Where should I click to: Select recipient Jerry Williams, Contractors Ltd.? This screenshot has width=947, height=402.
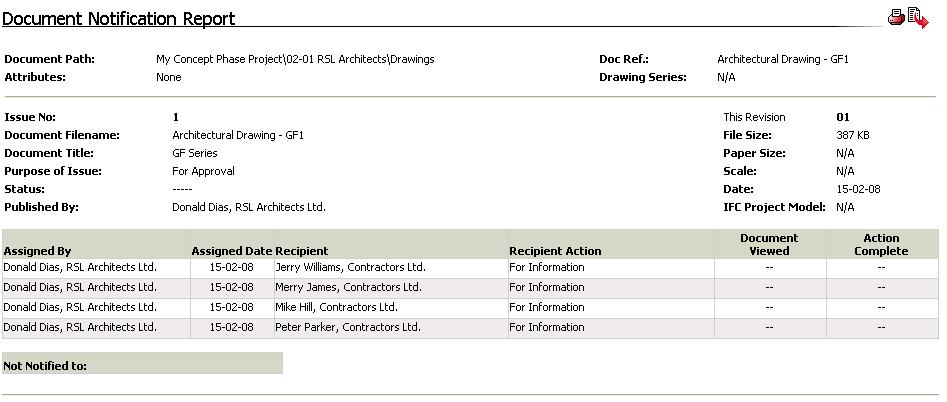(x=350, y=267)
